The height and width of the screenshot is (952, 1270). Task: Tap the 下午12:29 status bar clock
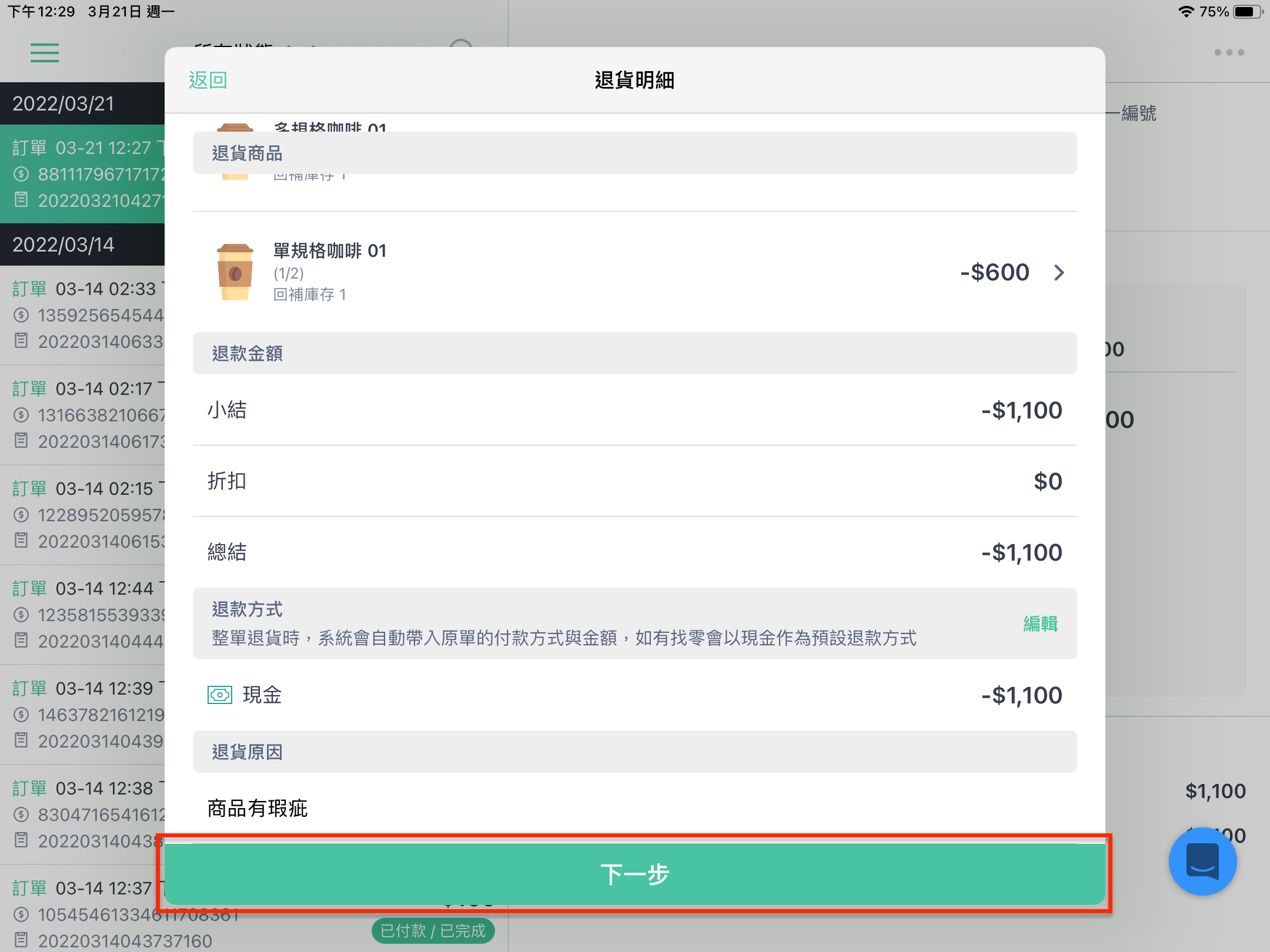click(x=41, y=12)
